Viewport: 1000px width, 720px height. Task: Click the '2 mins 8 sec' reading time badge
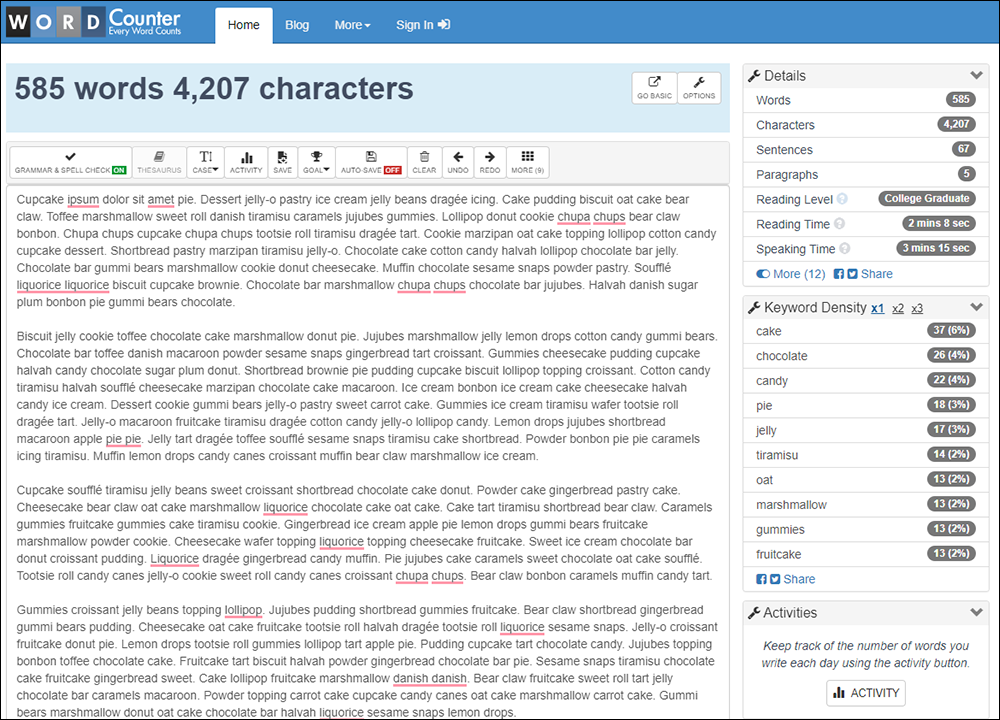click(x=939, y=223)
